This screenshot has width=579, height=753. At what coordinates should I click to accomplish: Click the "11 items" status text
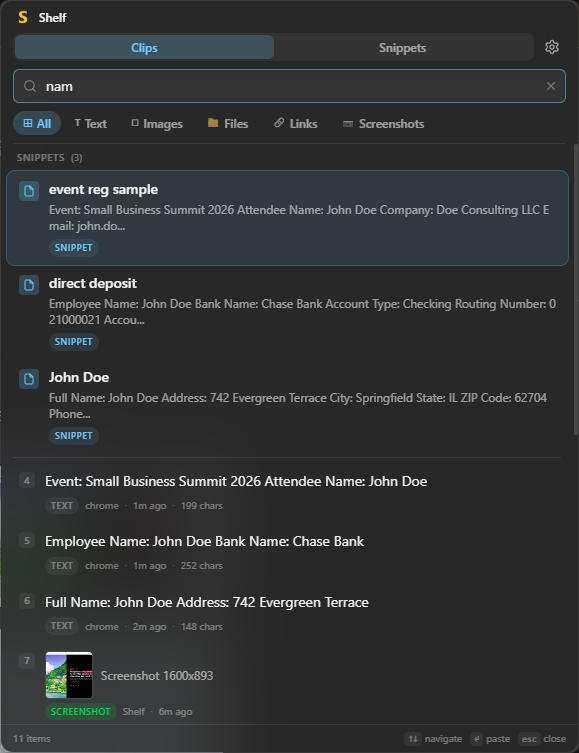click(x=32, y=739)
